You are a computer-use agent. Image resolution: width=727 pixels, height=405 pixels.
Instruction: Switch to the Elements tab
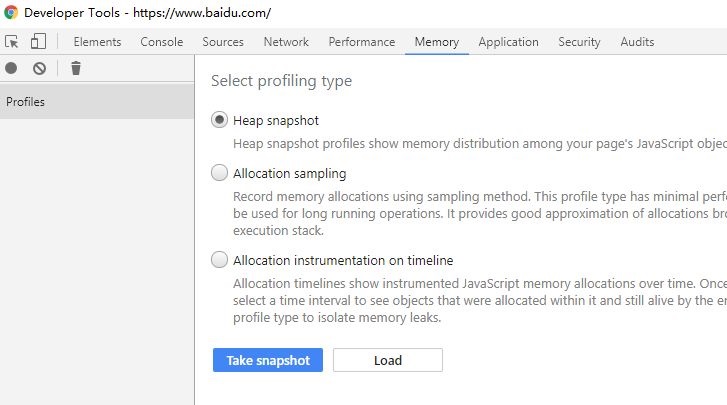(97, 42)
